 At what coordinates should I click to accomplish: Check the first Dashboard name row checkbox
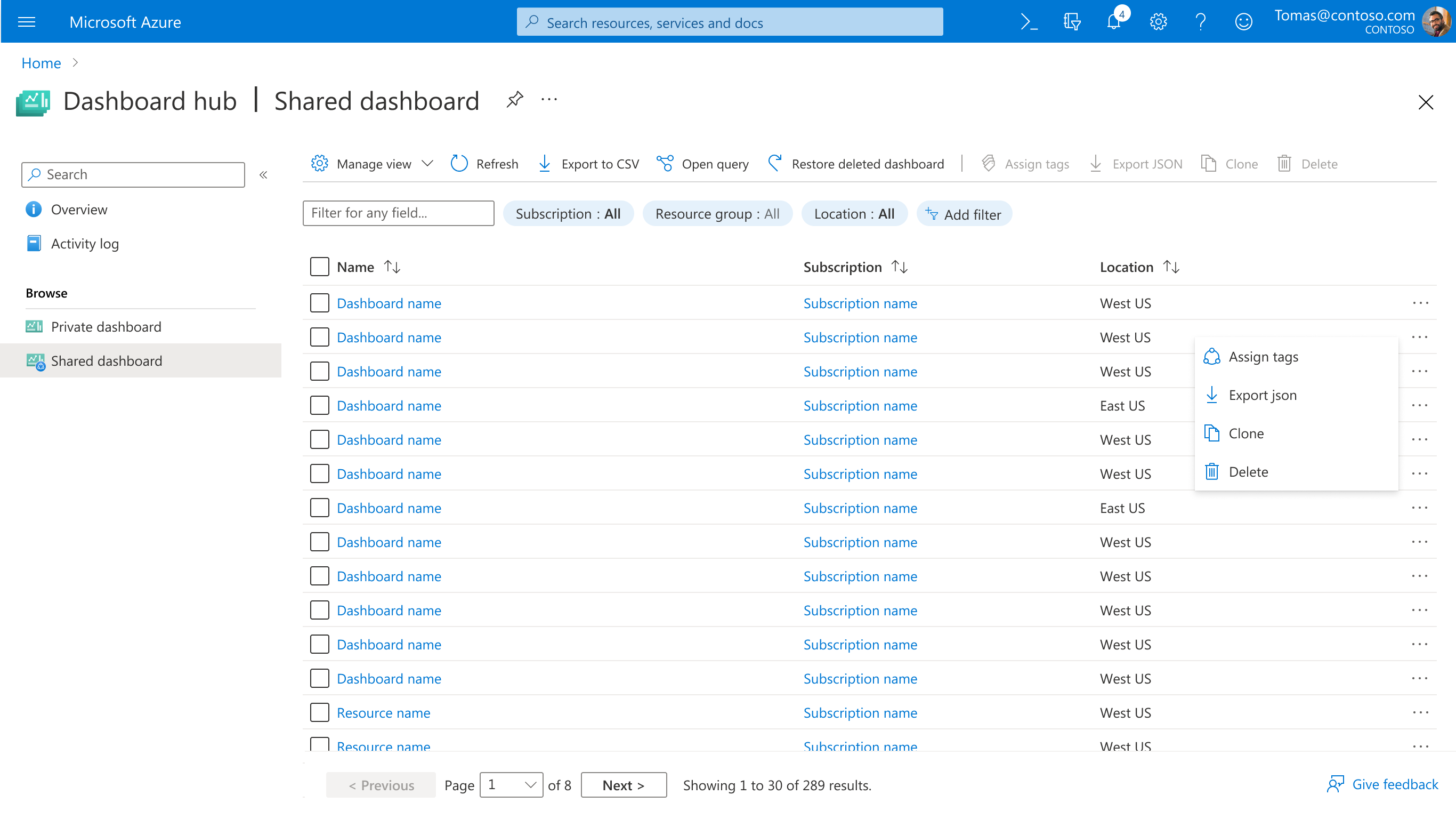point(319,303)
